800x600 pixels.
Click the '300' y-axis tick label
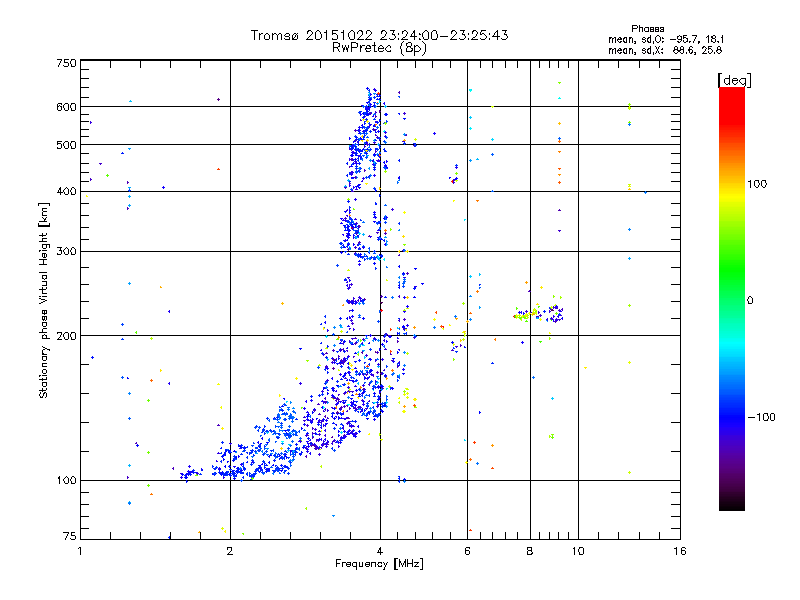click(66, 252)
